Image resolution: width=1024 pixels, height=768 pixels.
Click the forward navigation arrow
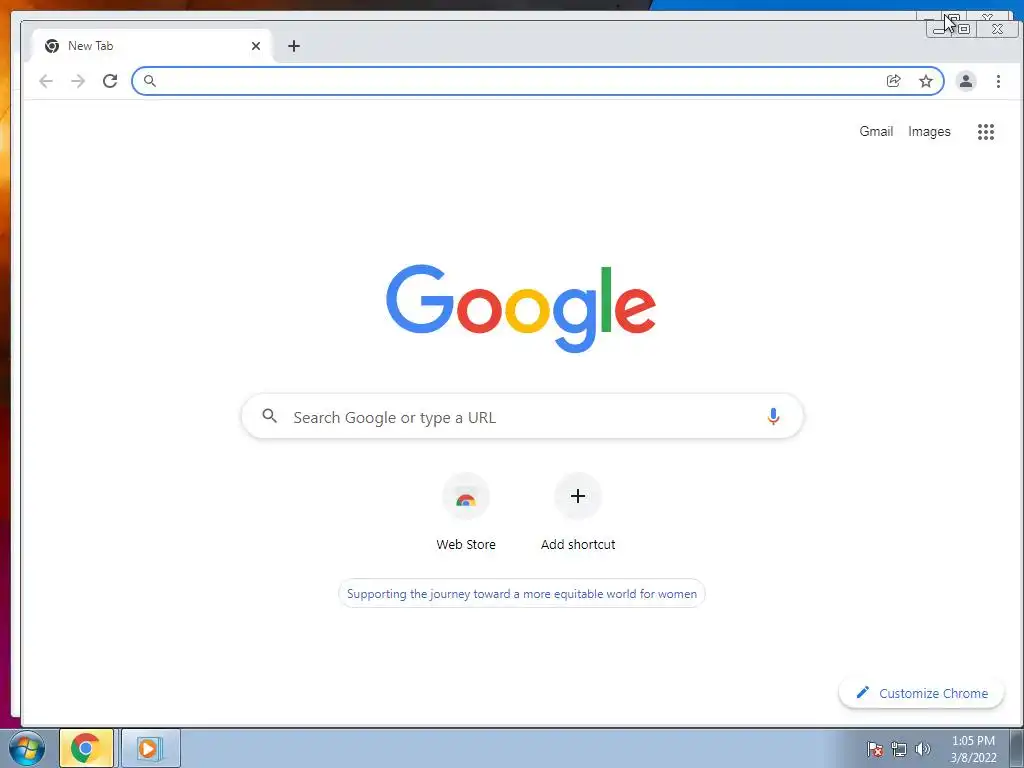(78, 81)
